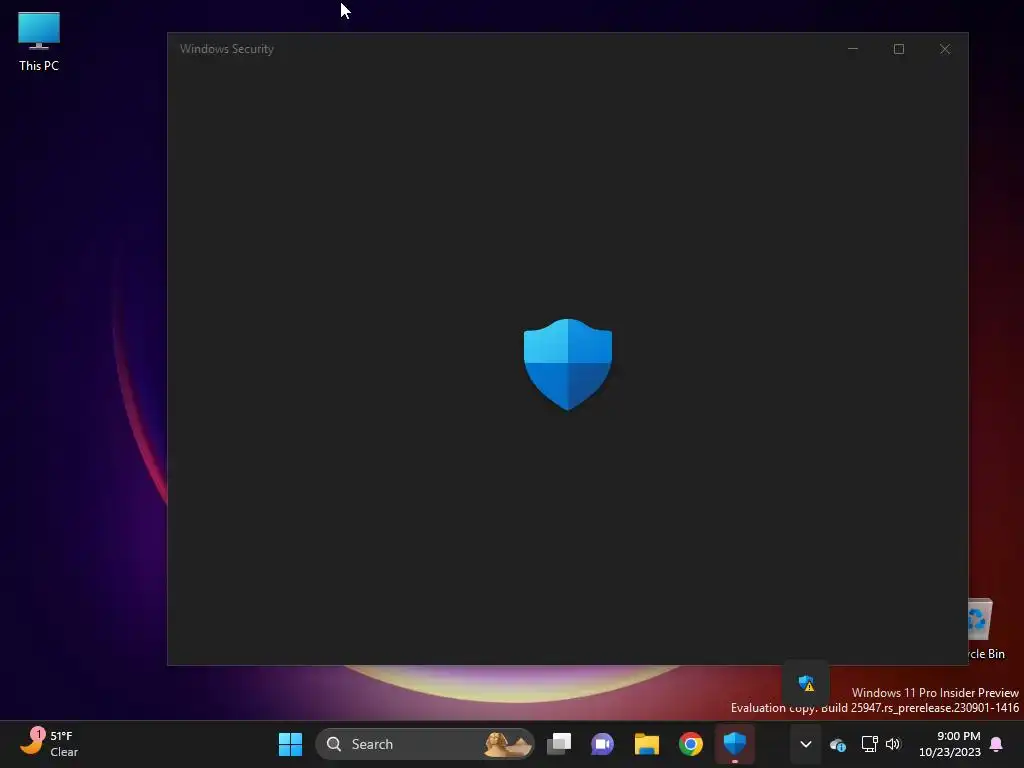Minimize the Windows Security window
The height and width of the screenshot is (768, 1024).
[852, 49]
